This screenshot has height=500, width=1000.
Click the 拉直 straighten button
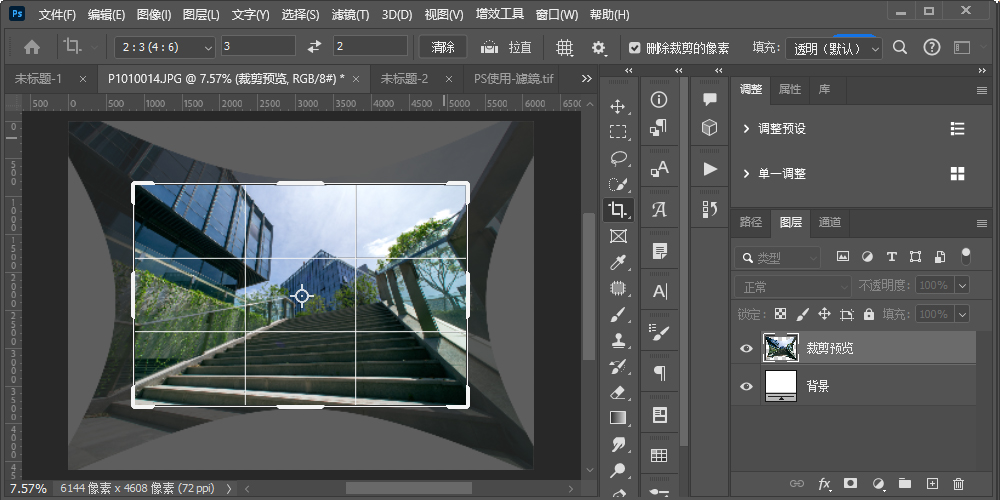[507, 47]
